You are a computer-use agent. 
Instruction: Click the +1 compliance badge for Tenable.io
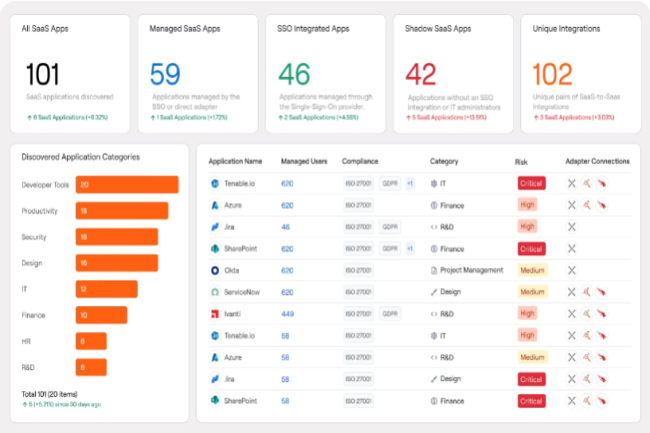tap(410, 183)
